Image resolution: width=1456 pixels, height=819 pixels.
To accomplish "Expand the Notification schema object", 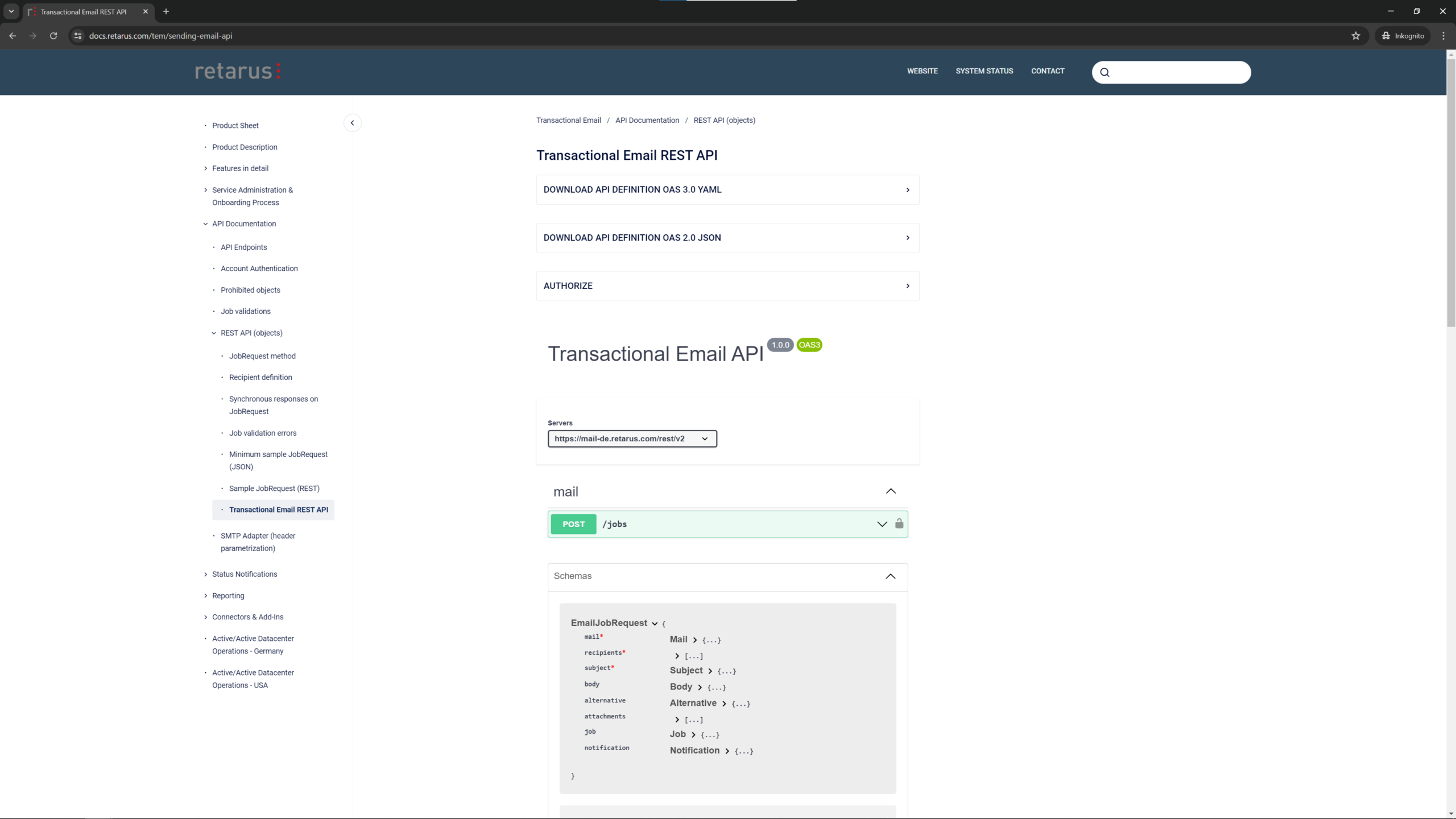I will [727, 751].
